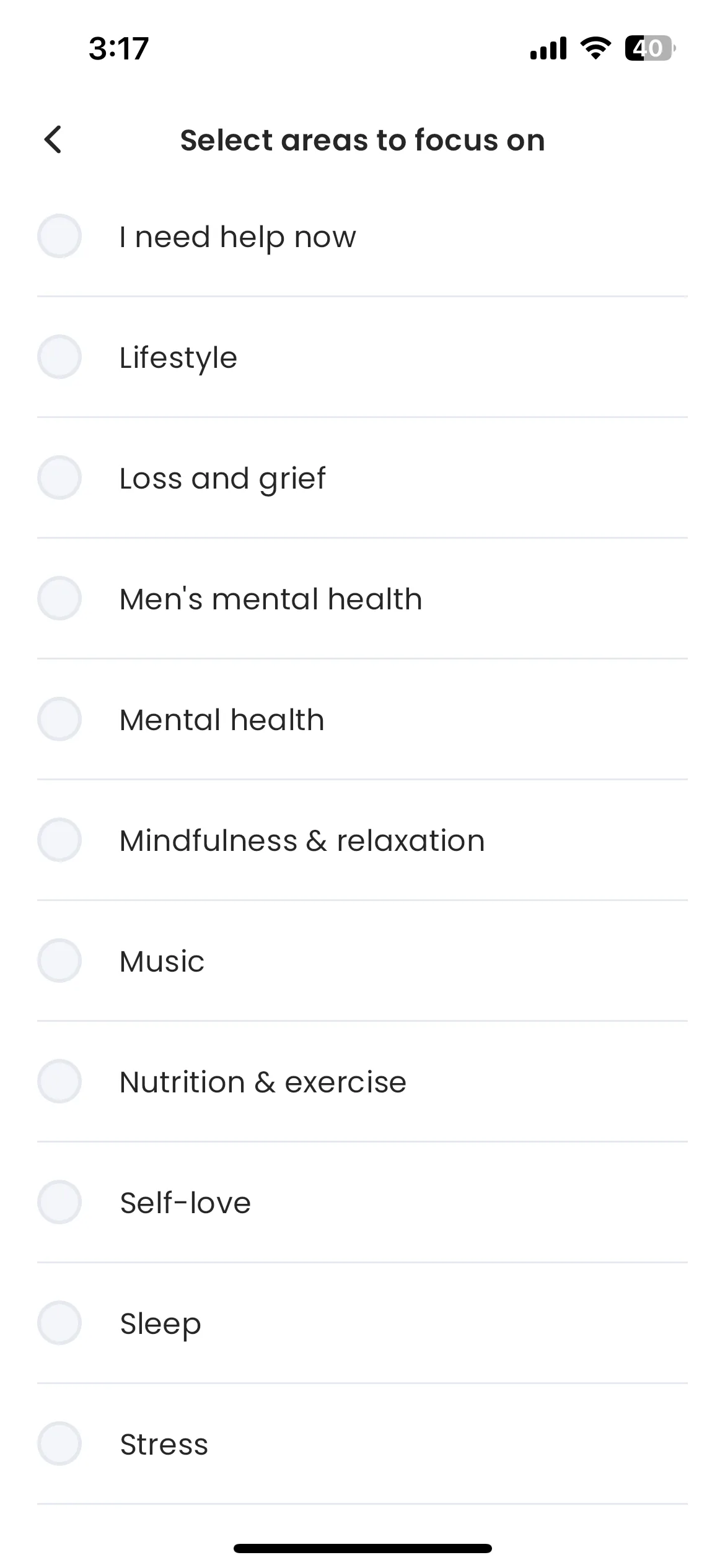
Task: Tap the Wi-Fi status icon
Action: [x=595, y=48]
